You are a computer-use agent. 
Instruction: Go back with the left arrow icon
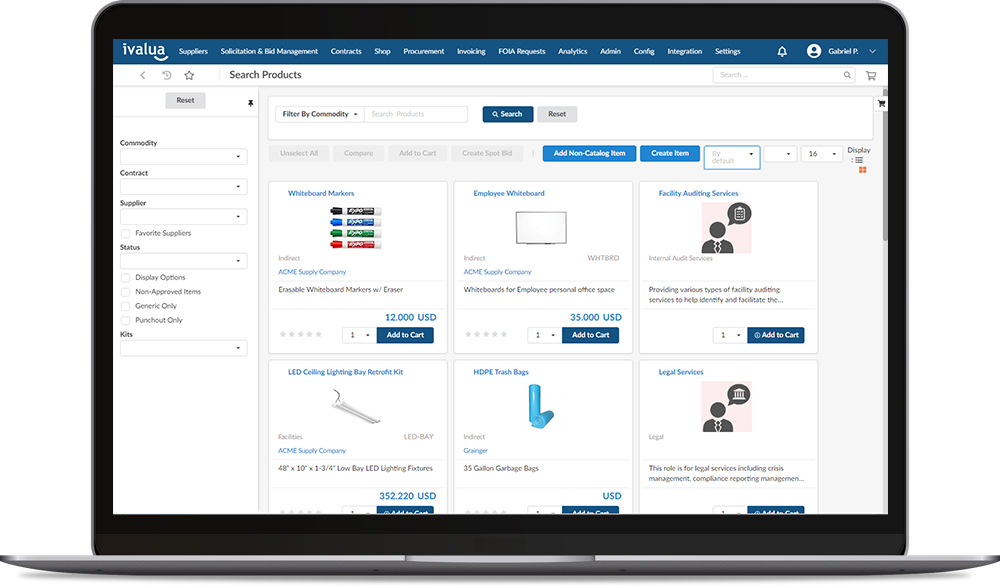[143, 75]
